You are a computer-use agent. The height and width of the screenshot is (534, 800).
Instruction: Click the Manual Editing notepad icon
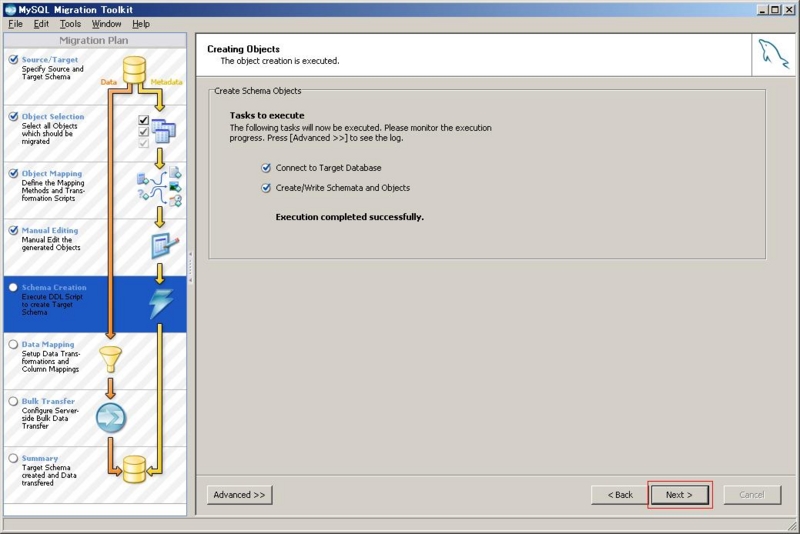(x=164, y=246)
